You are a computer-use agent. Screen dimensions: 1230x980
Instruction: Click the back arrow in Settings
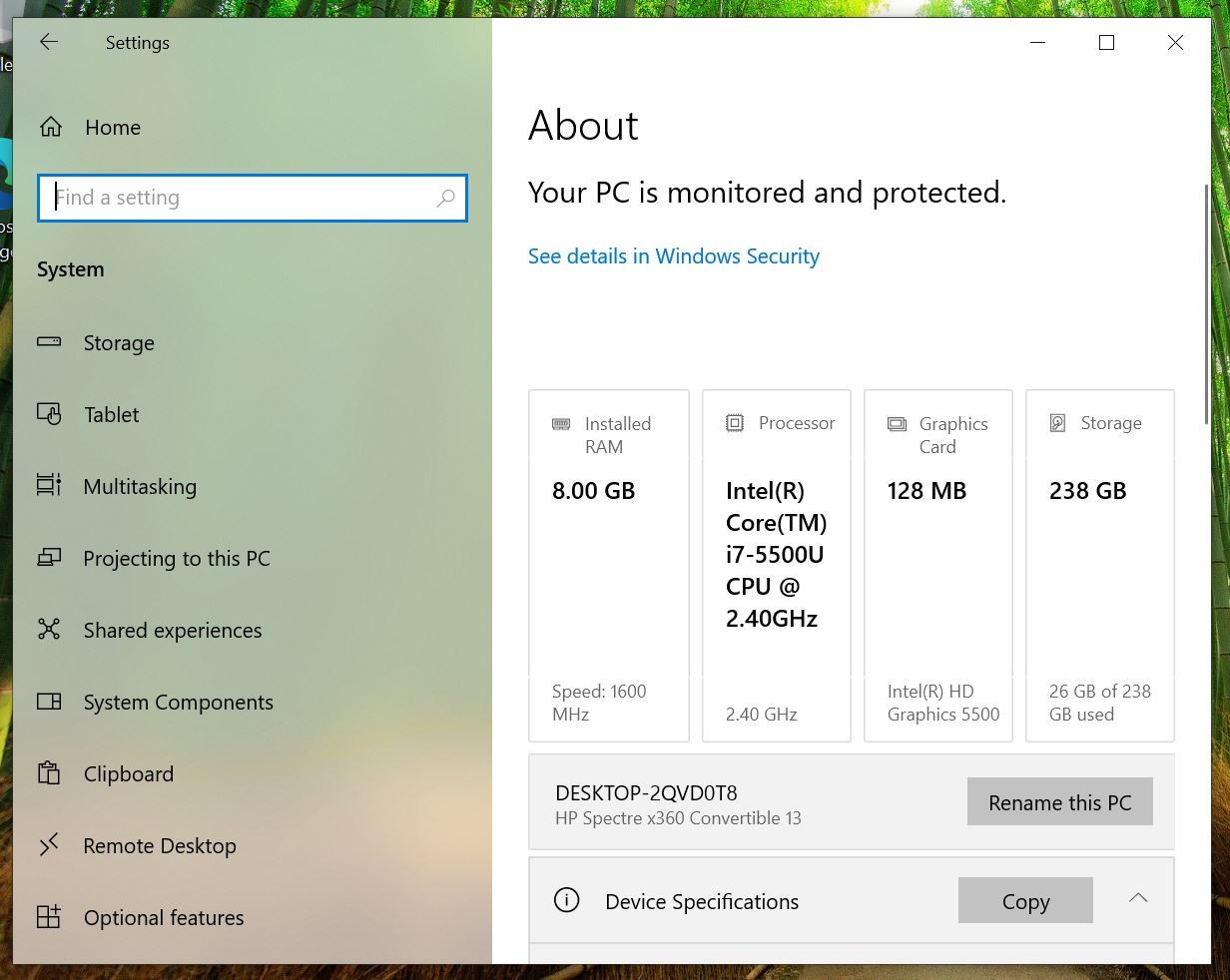pos(49,42)
